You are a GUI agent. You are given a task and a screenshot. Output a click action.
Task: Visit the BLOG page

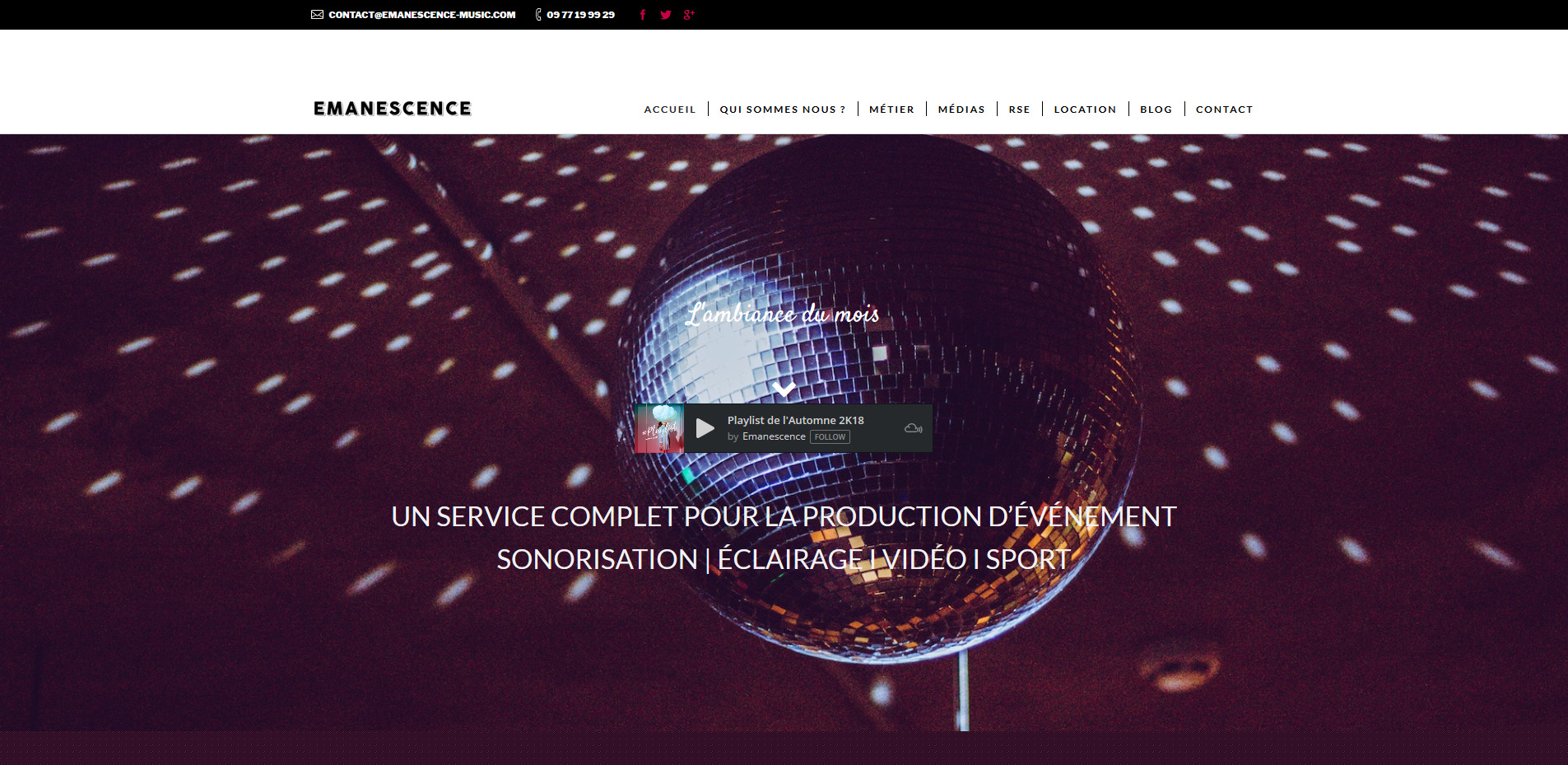[x=1156, y=110]
